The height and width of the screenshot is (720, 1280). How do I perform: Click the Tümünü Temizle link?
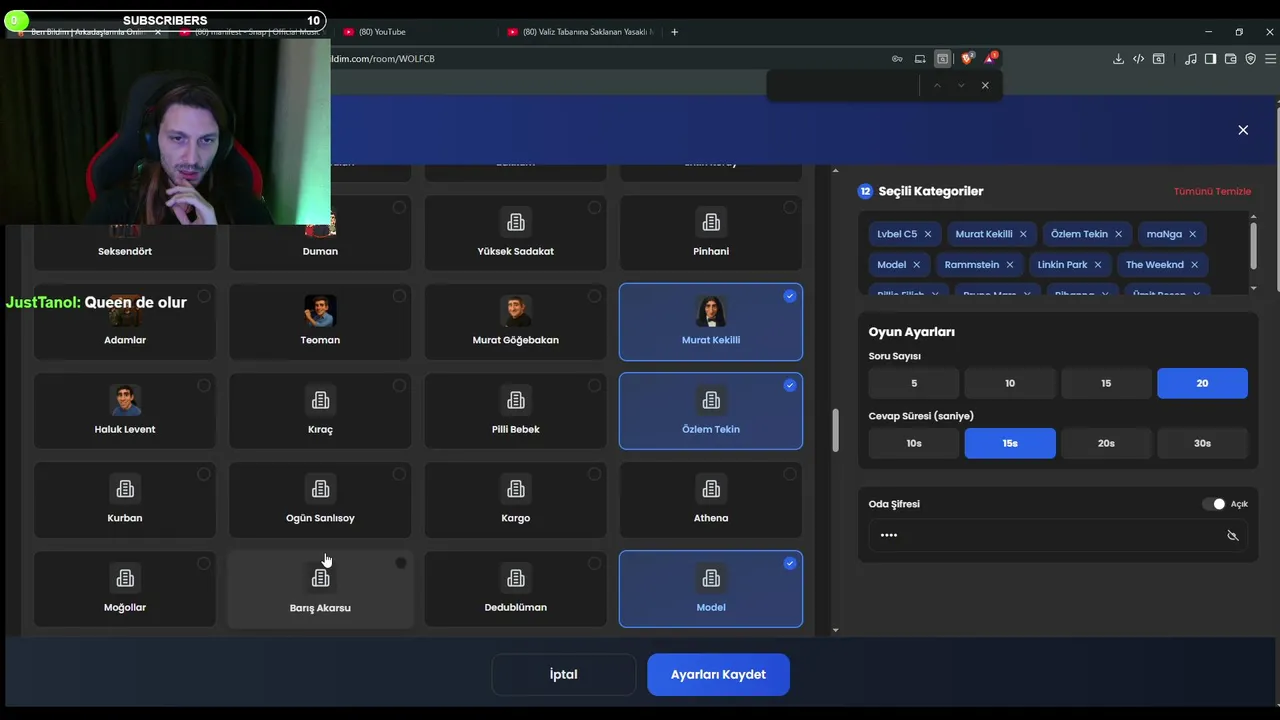1212,191
